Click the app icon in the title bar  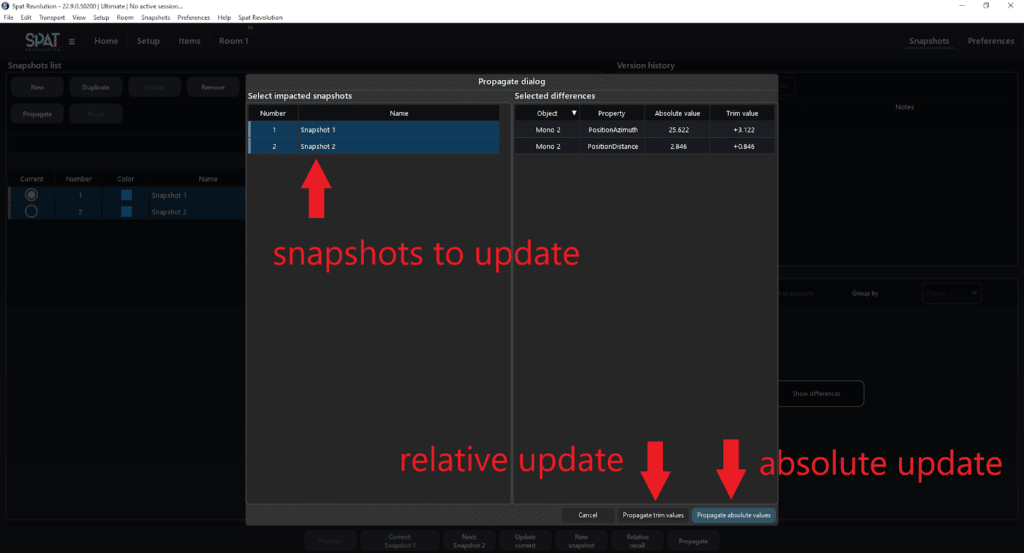(x=7, y=6)
